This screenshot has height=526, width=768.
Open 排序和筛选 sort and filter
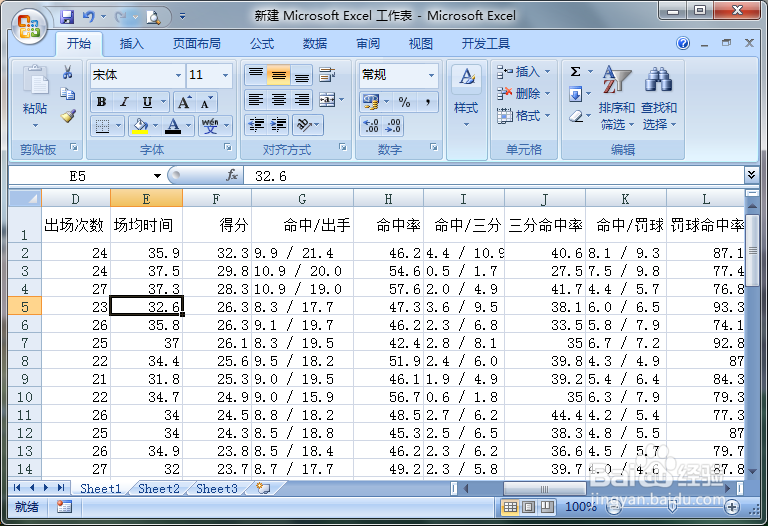click(x=617, y=97)
